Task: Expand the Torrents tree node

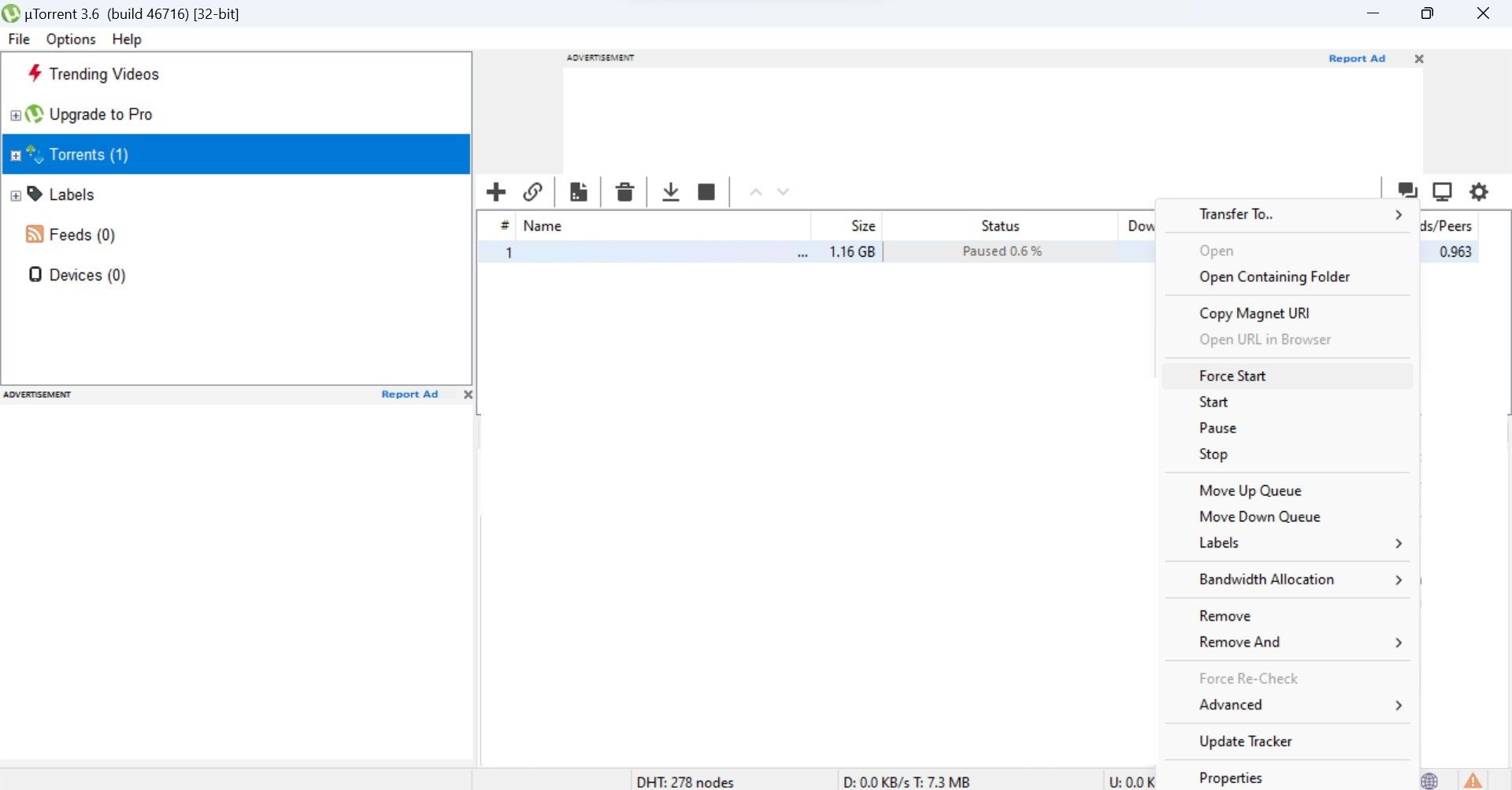Action: click(16, 155)
